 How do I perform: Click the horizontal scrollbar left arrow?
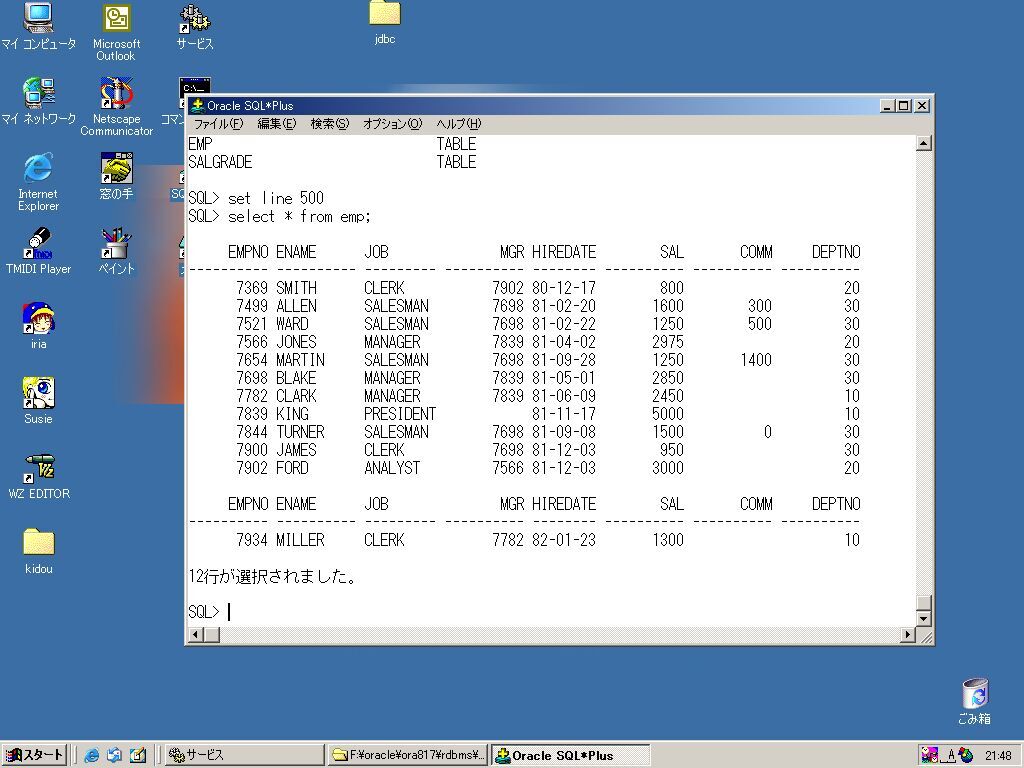pyautogui.click(x=195, y=634)
